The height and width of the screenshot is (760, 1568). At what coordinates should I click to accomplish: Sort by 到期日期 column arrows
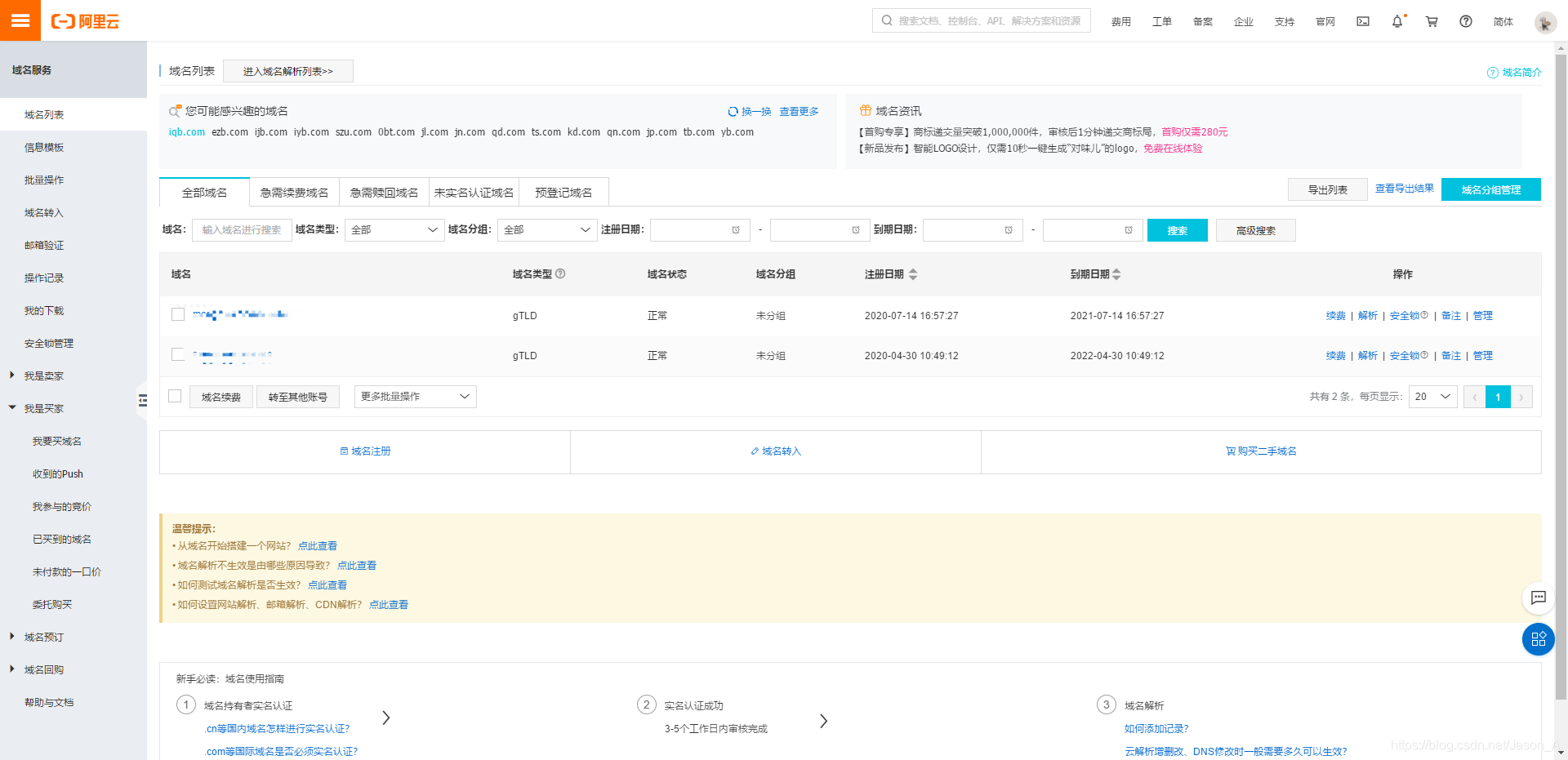pos(1116,274)
